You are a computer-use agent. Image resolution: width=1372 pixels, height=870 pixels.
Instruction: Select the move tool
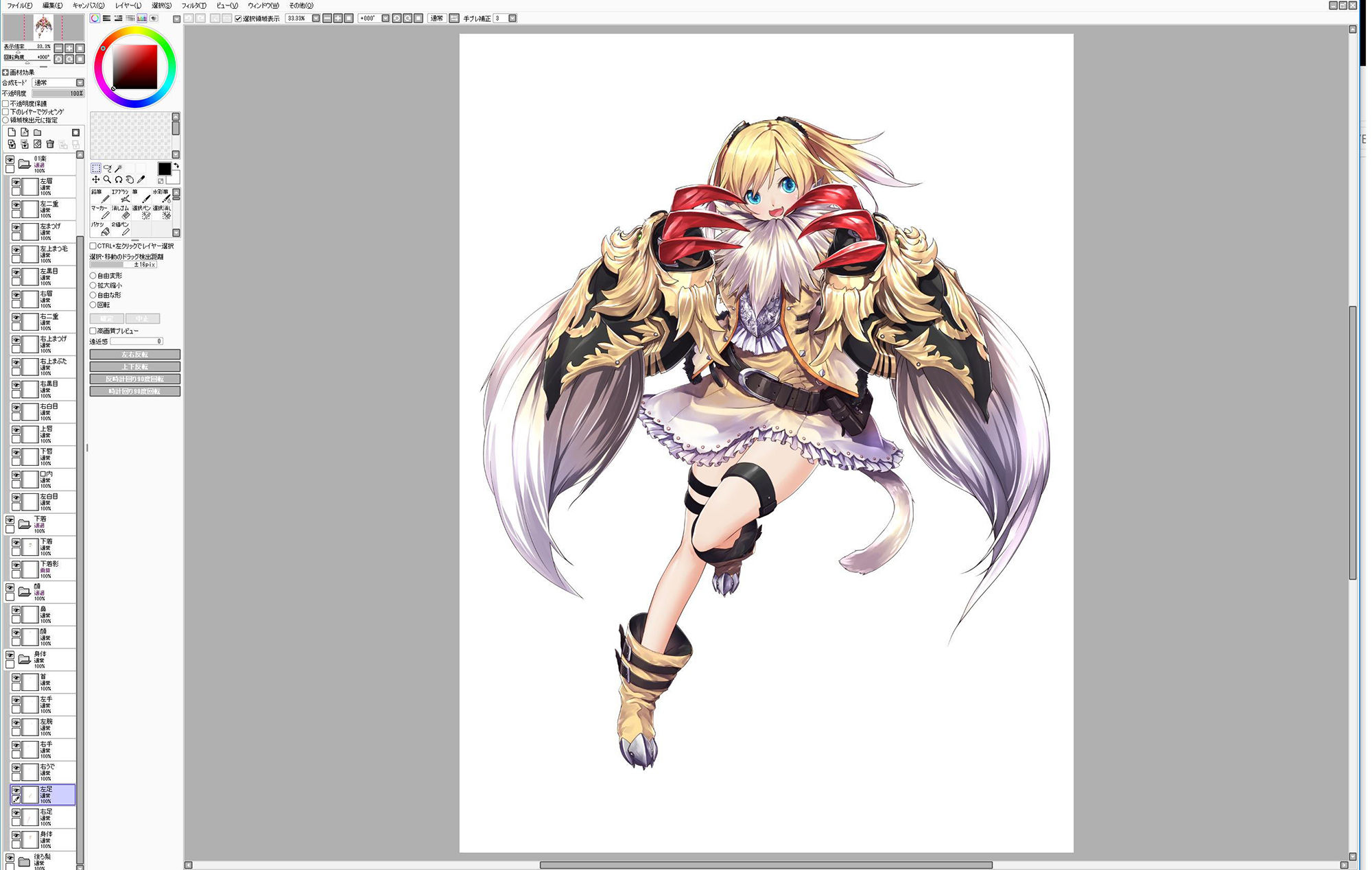96,180
